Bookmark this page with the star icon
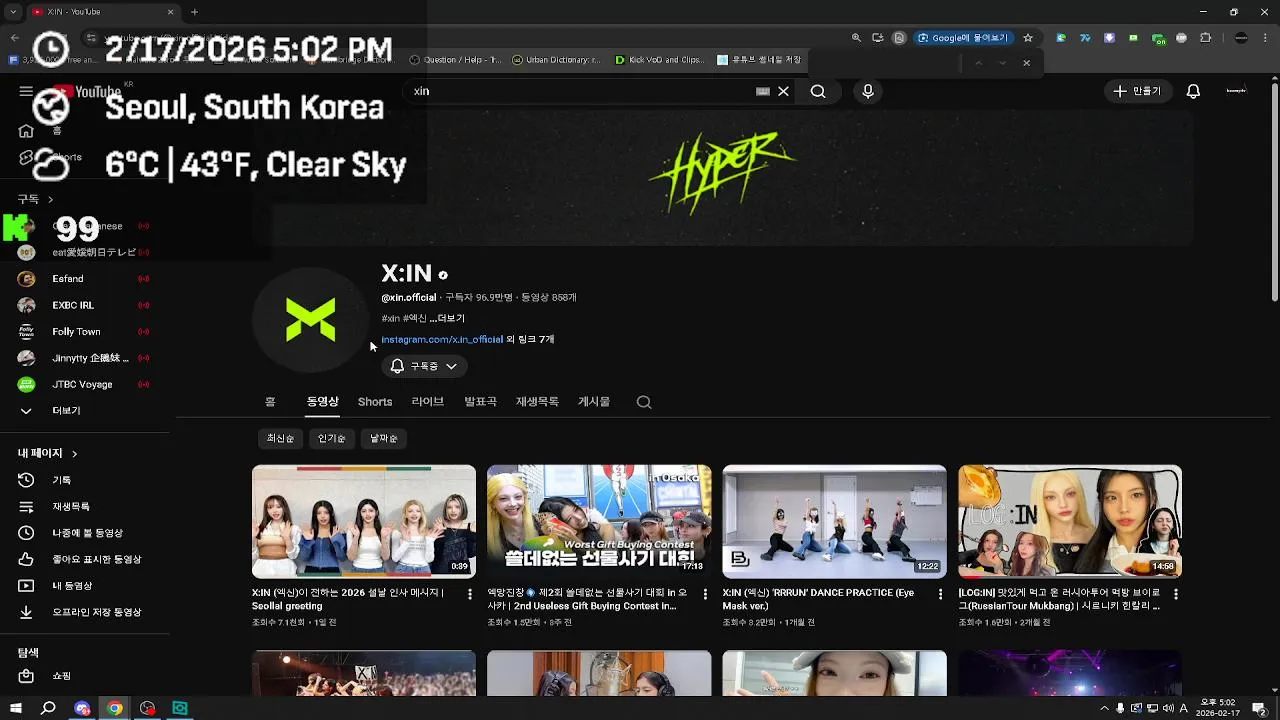1280x720 pixels. click(x=1028, y=38)
